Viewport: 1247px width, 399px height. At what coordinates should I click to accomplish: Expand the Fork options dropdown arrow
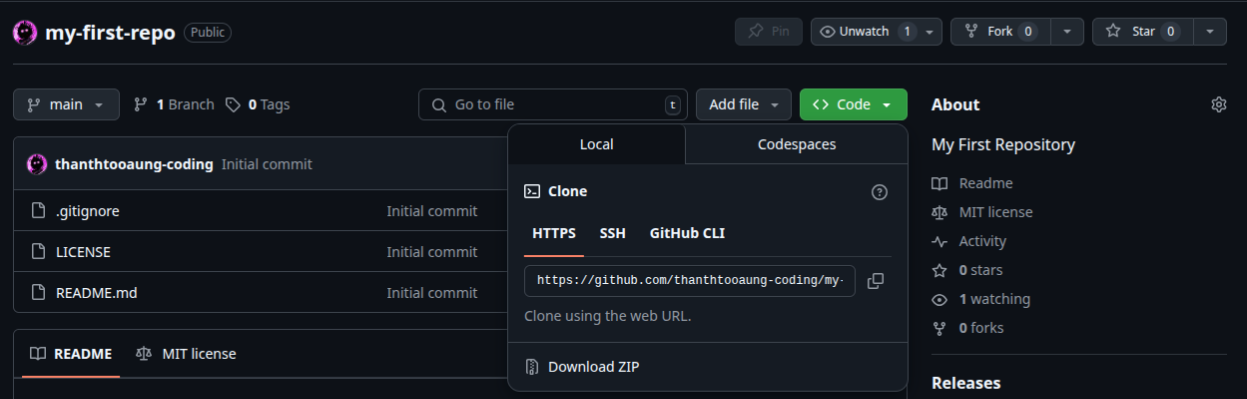point(1067,32)
